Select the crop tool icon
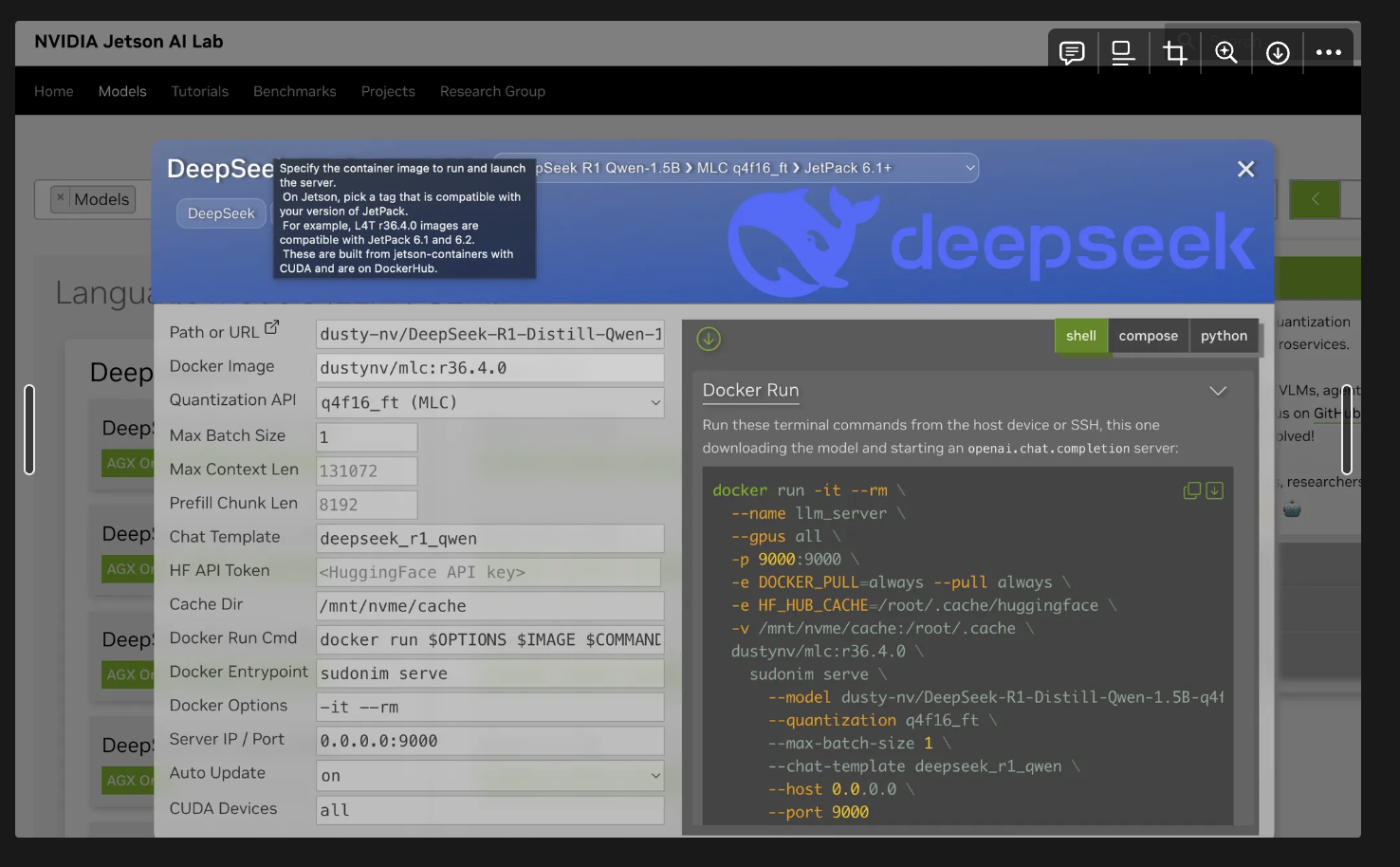Screen dimensions: 1400x867 click(x=1175, y=52)
